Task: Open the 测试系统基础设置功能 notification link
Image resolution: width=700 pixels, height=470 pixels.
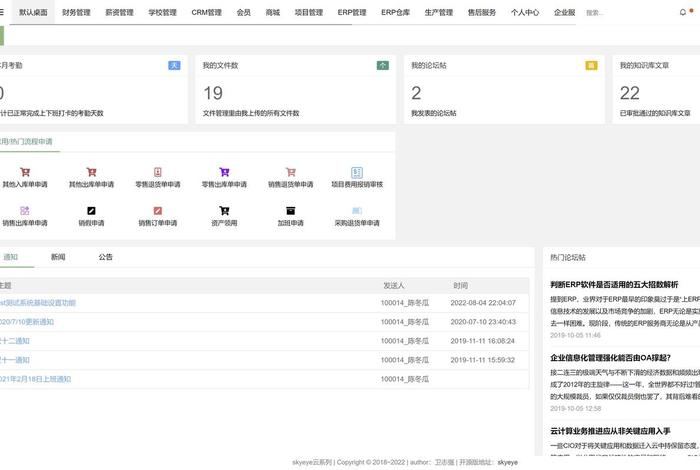Action: [38, 303]
